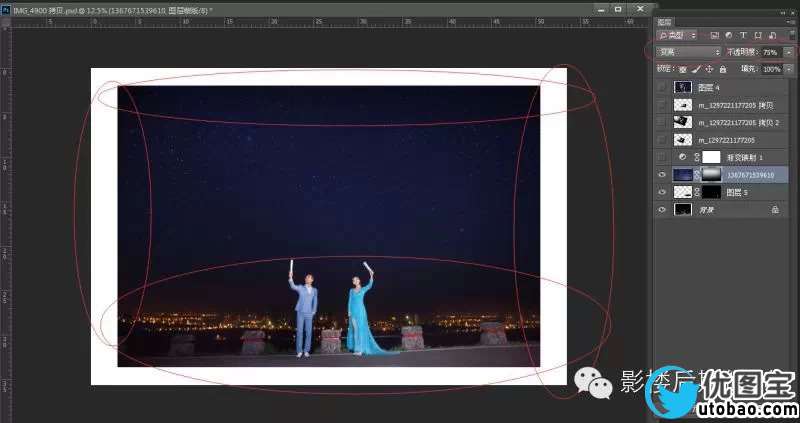Click the fill 100% value field
The image size is (800, 423).
772,69
